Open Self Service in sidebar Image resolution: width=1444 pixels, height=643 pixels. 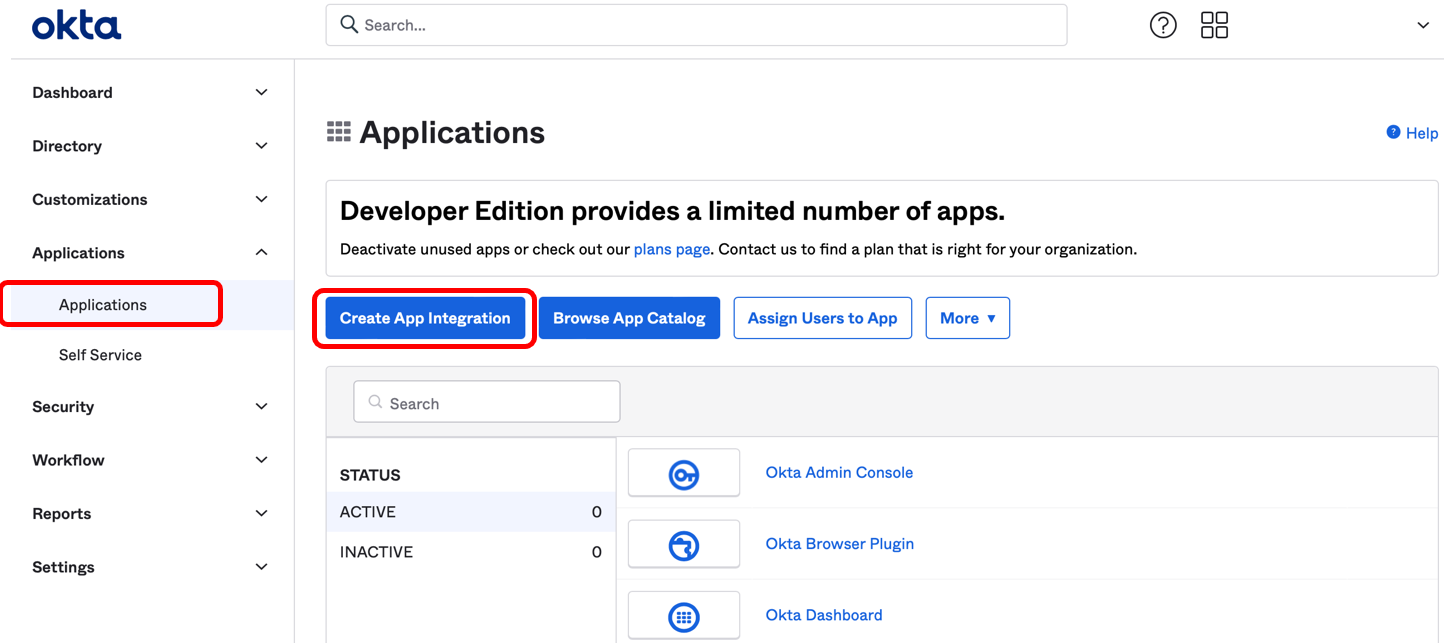[x=100, y=355]
